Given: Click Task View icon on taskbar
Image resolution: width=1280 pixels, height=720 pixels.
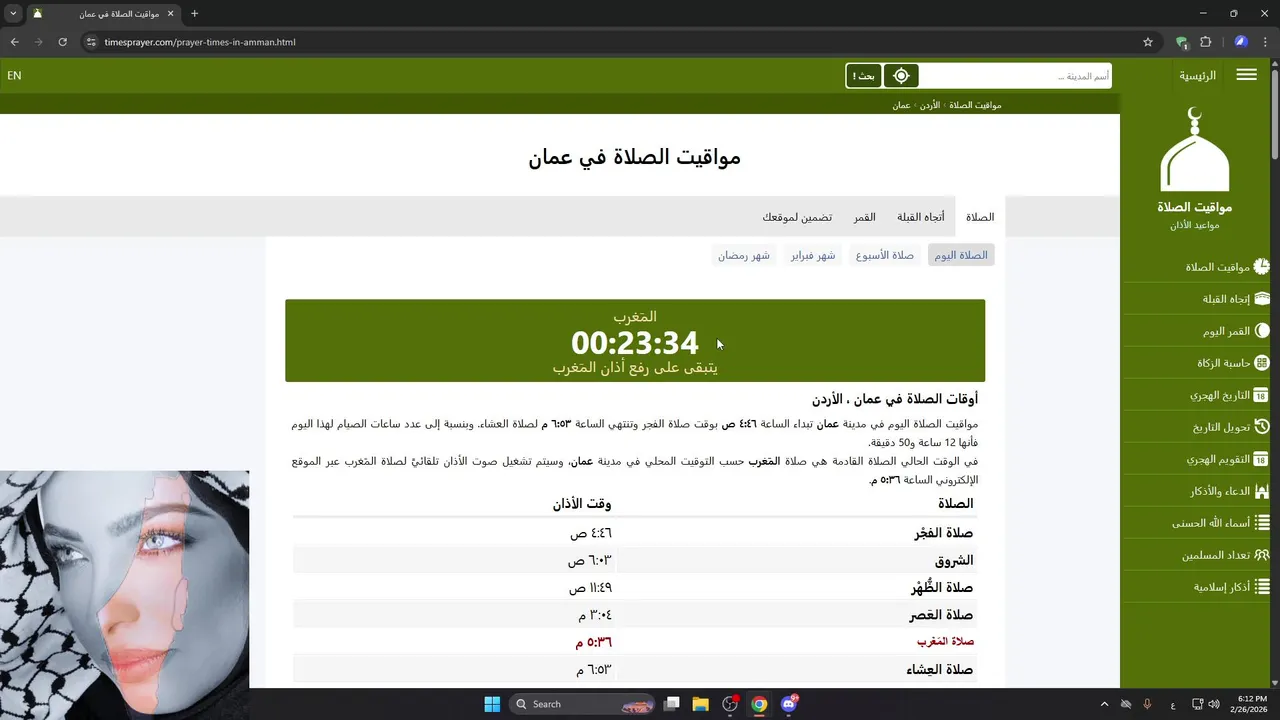Looking at the screenshot, I should 672,704.
